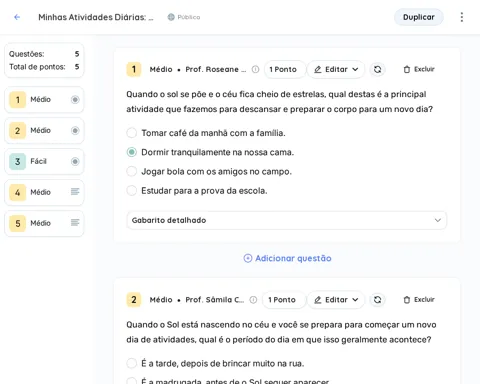Open Editar dropdown for question 2
The width and height of the screenshot is (480, 384).
tap(336, 300)
